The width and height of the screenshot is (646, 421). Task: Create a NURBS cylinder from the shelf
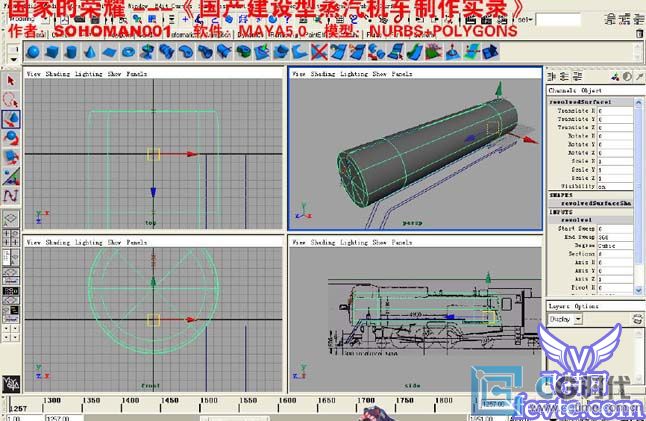pos(71,52)
